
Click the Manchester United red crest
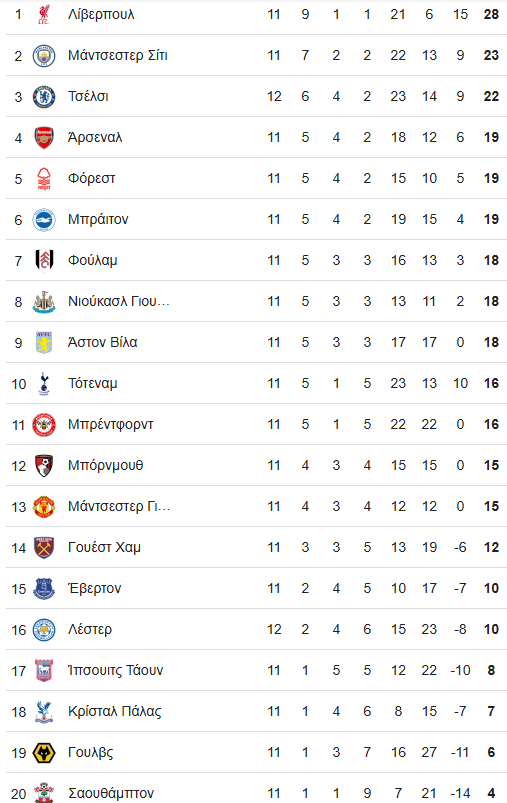pos(44,506)
